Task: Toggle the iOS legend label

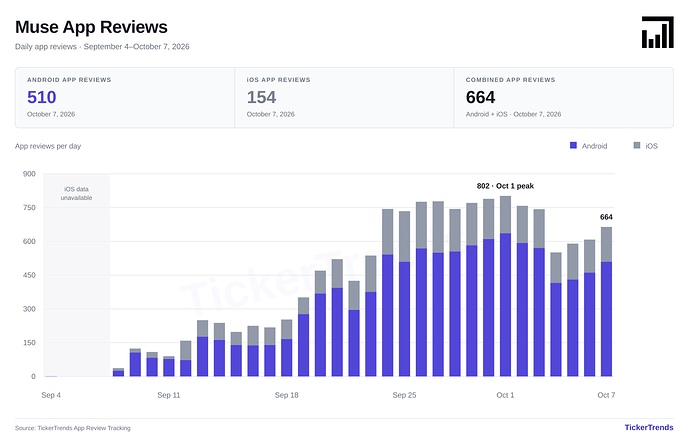Action: coord(651,146)
